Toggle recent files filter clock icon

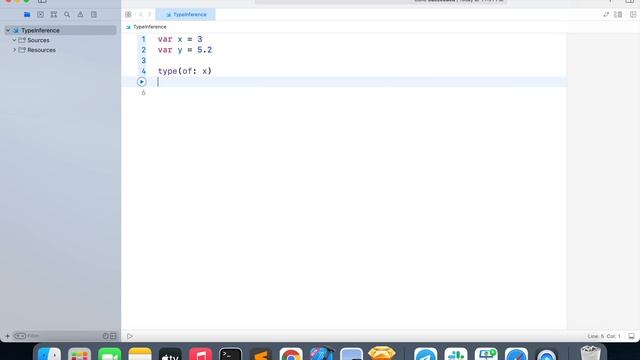coord(105,336)
